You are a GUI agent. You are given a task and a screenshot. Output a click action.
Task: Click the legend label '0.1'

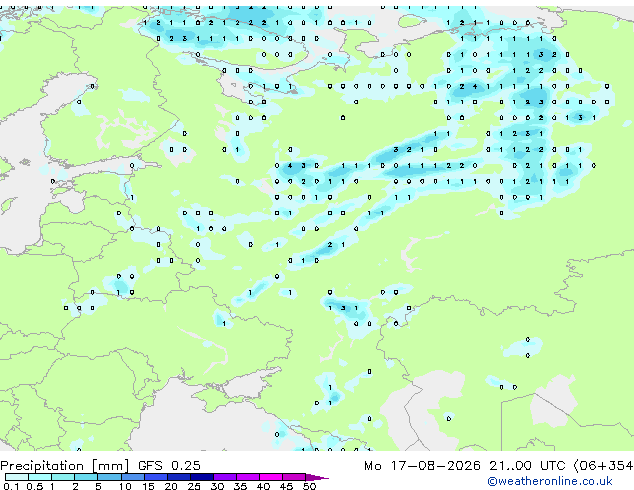[x=11, y=486]
